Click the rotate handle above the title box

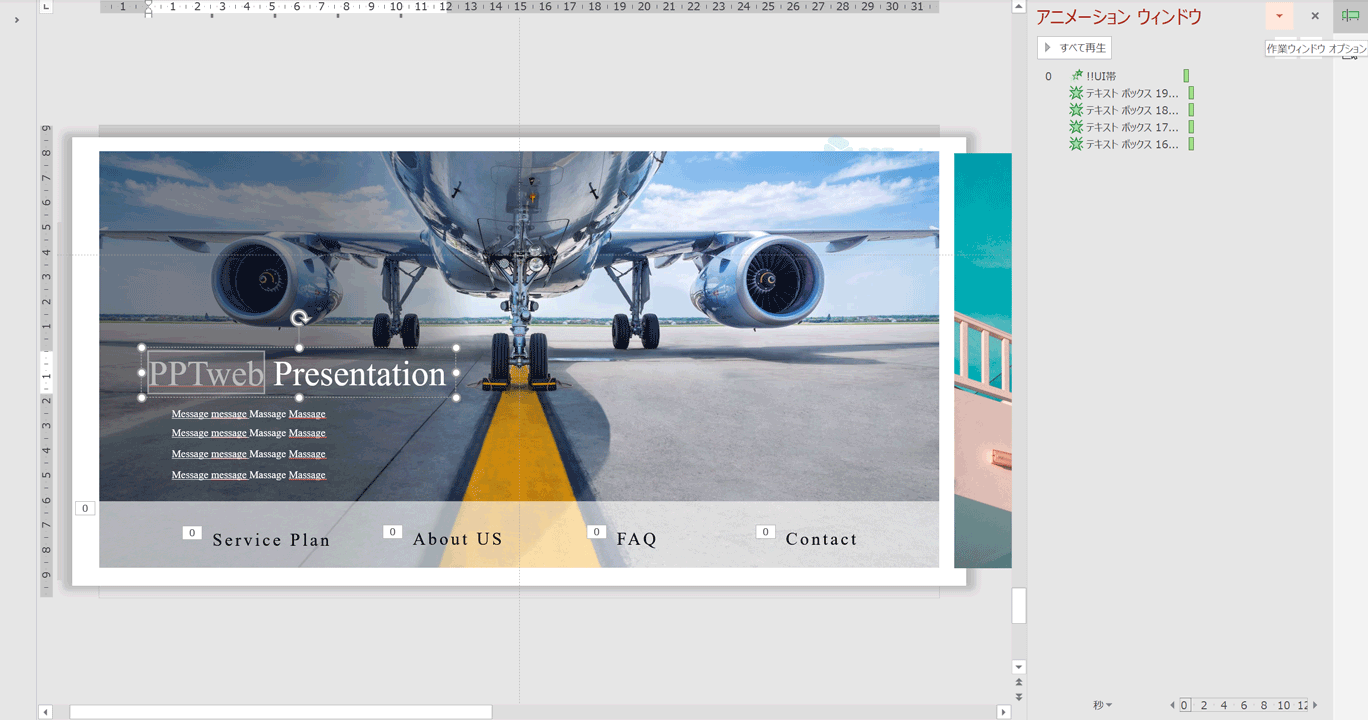point(299,318)
